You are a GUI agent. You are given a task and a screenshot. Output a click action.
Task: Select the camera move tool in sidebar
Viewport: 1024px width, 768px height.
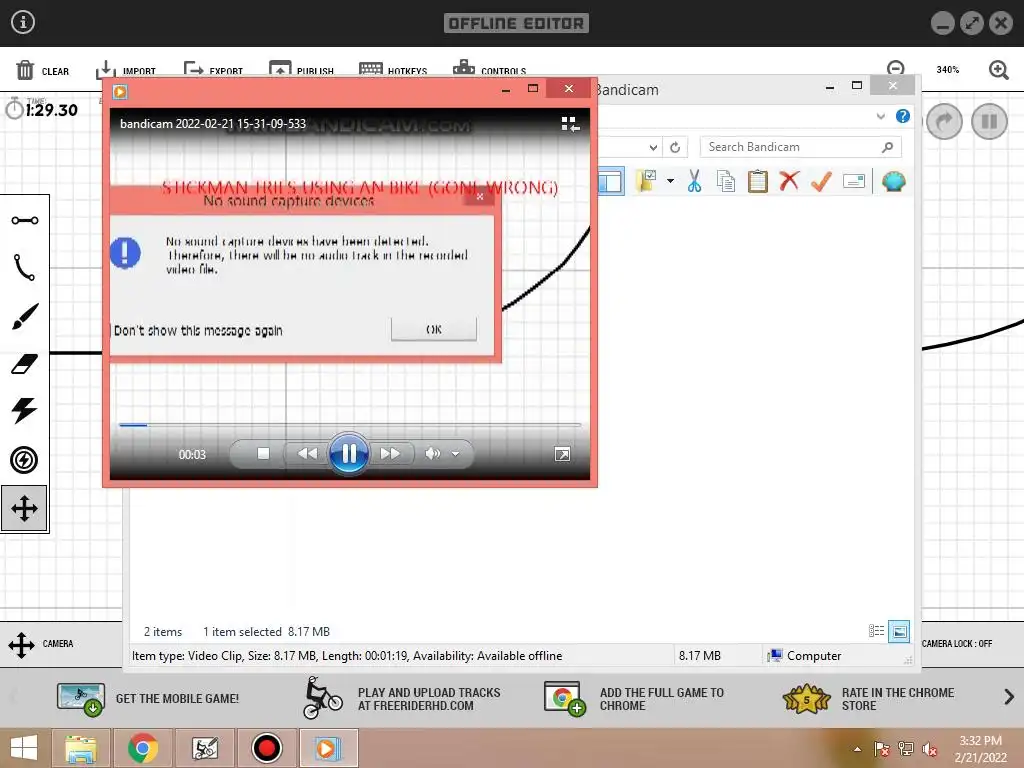pyautogui.click(x=24, y=508)
